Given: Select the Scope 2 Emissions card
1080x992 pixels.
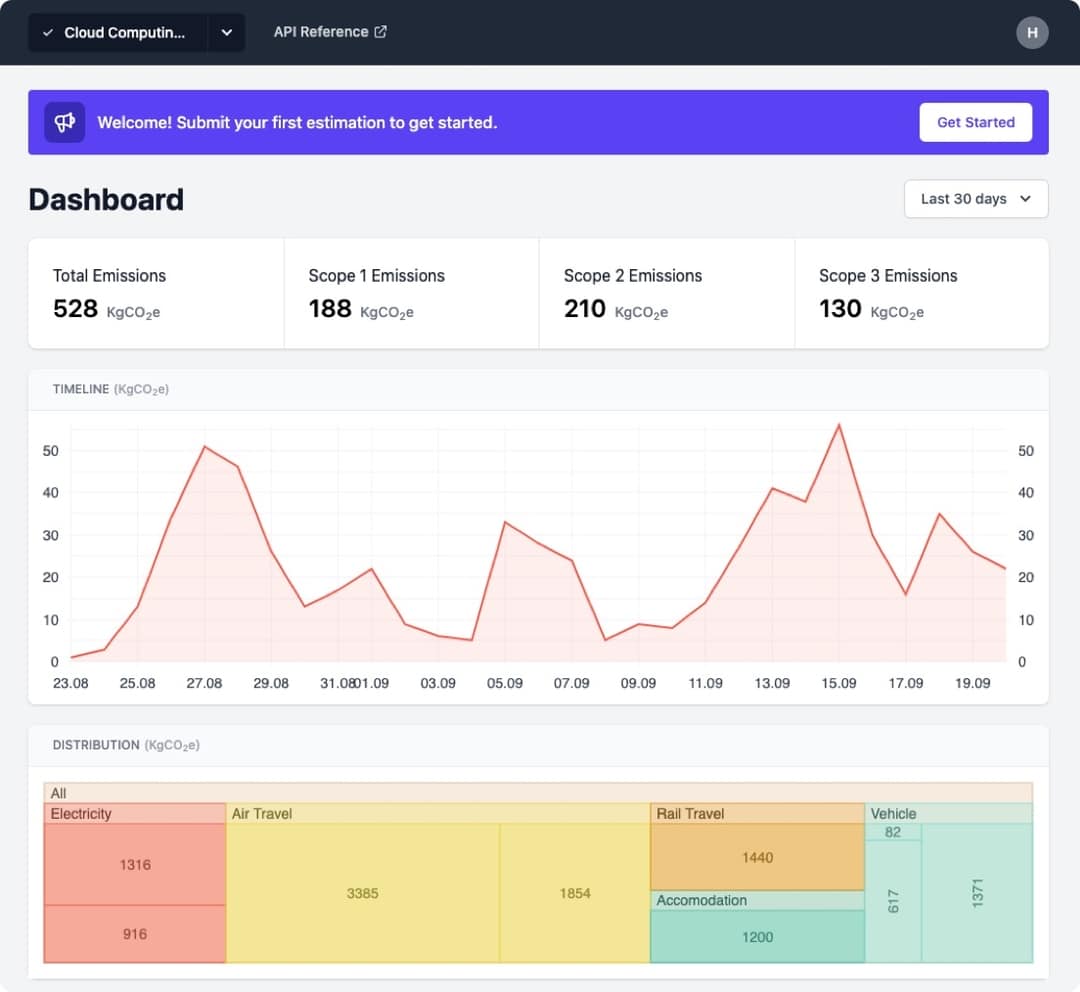Looking at the screenshot, I should [666, 294].
